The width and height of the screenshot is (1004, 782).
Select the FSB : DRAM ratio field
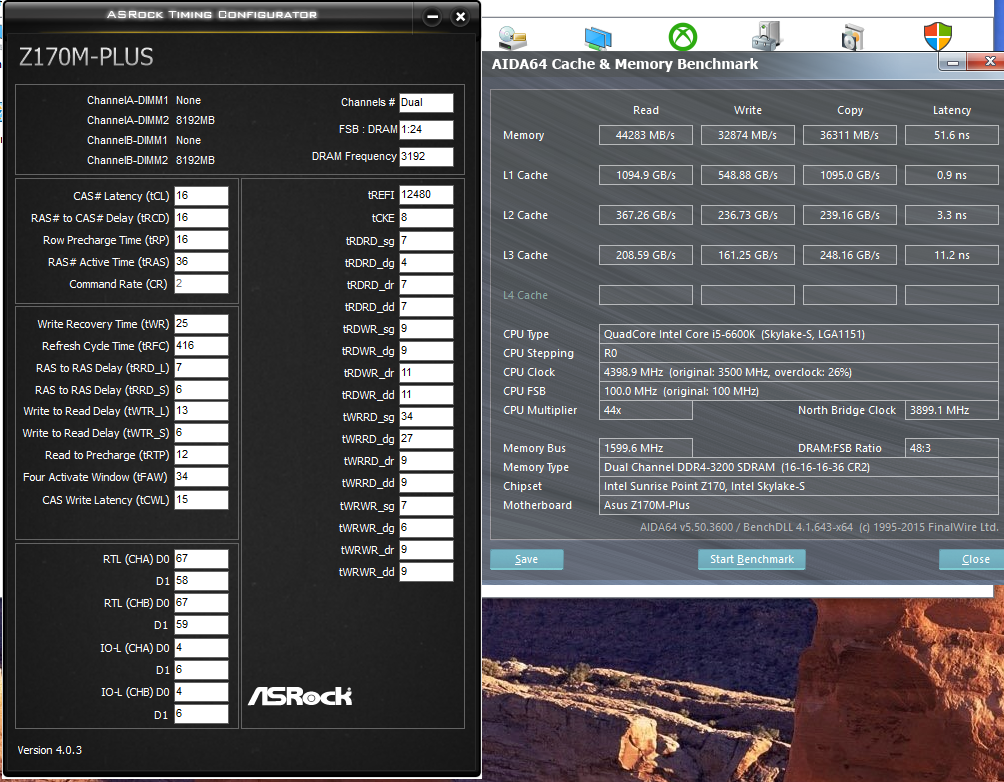coord(426,129)
